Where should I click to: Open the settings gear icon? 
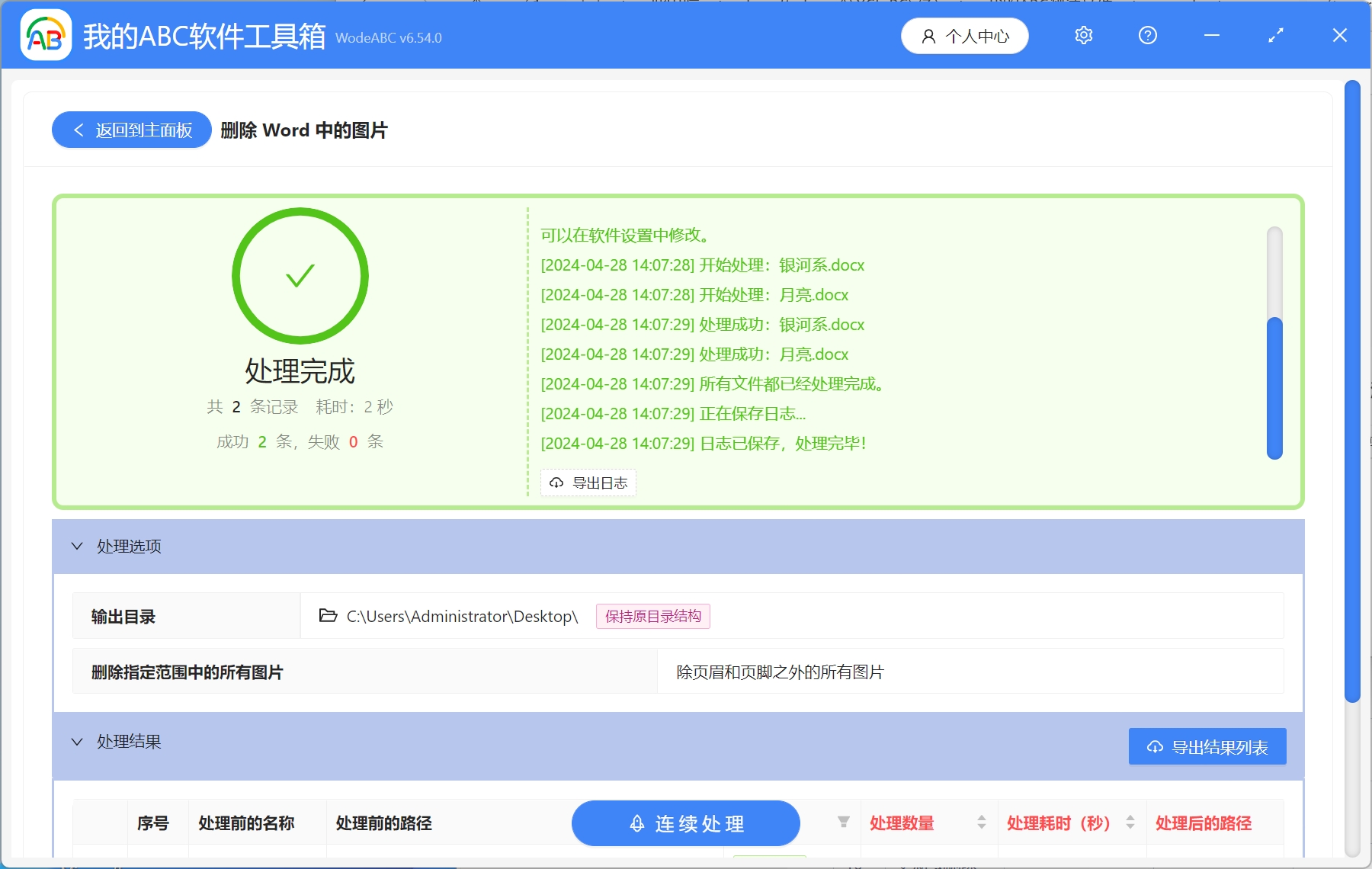pos(1084,35)
